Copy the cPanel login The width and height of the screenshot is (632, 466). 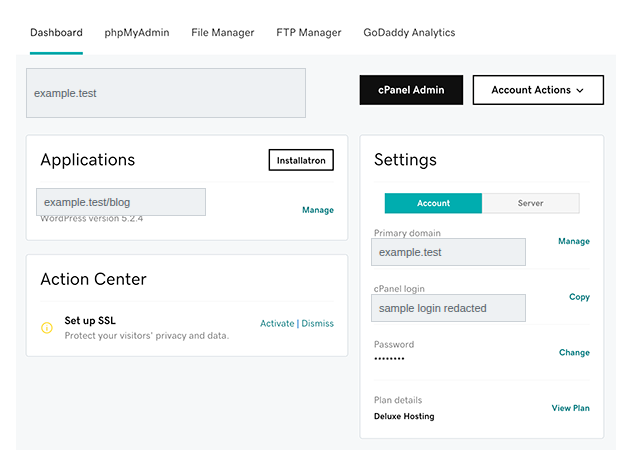click(579, 297)
